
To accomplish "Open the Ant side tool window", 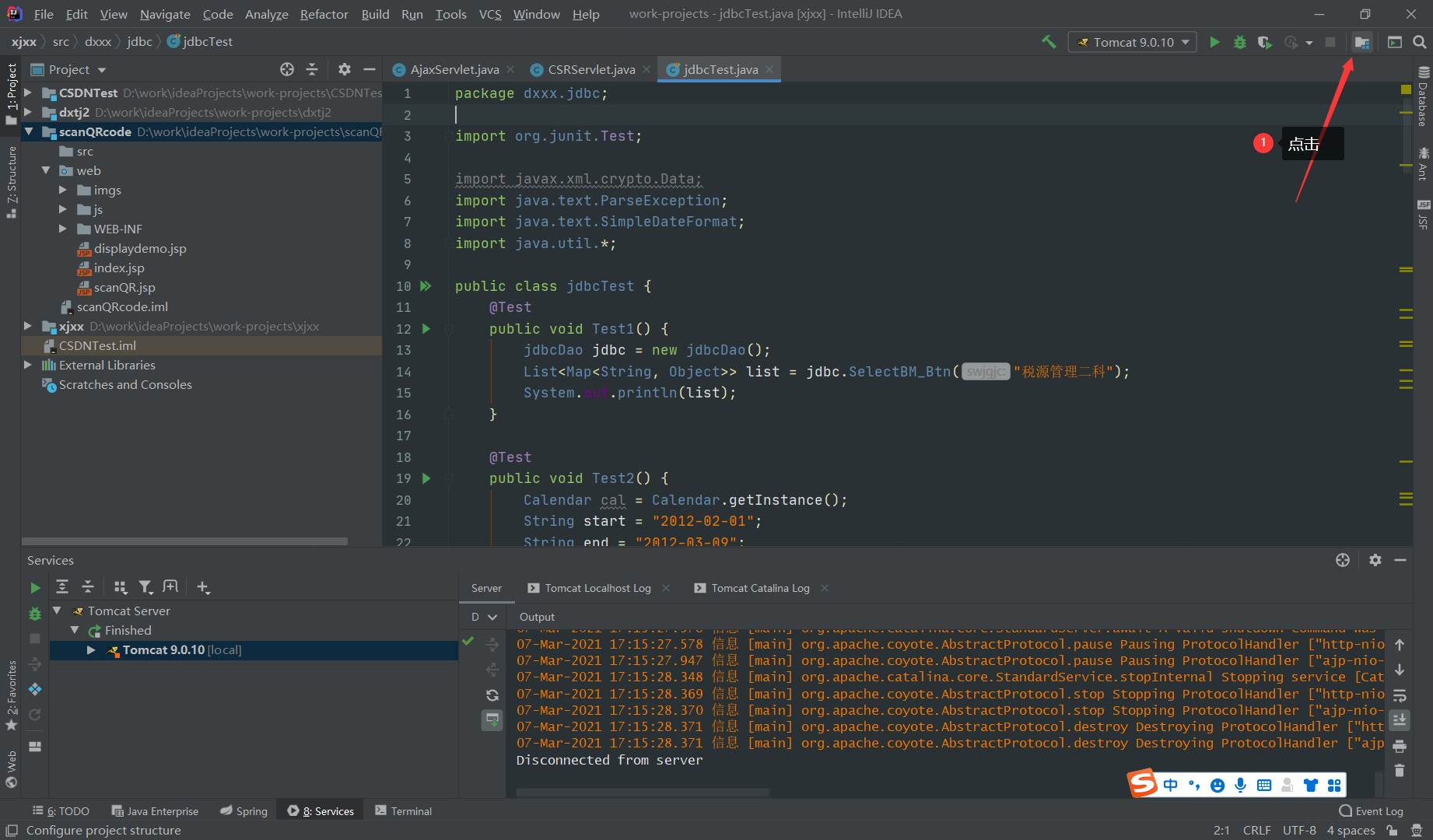I will click(1423, 163).
